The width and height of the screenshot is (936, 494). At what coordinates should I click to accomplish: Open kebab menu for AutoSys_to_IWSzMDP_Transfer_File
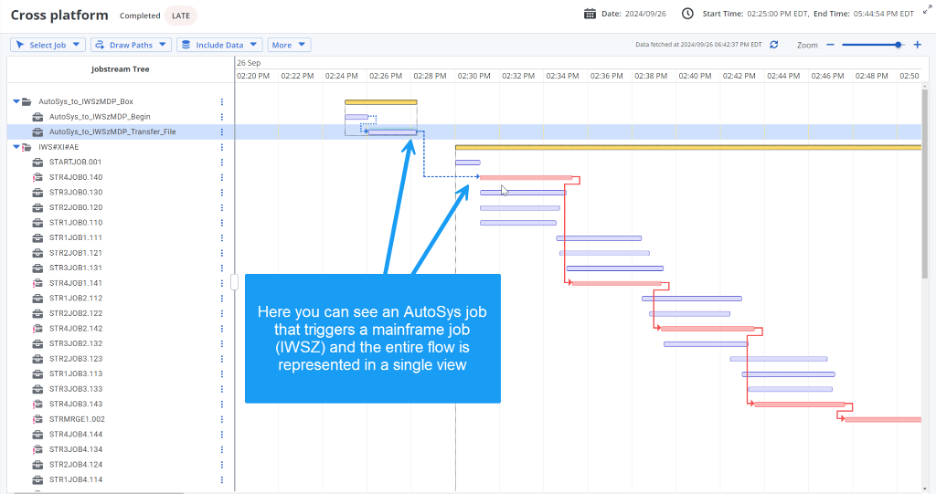(x=221, y=132)
